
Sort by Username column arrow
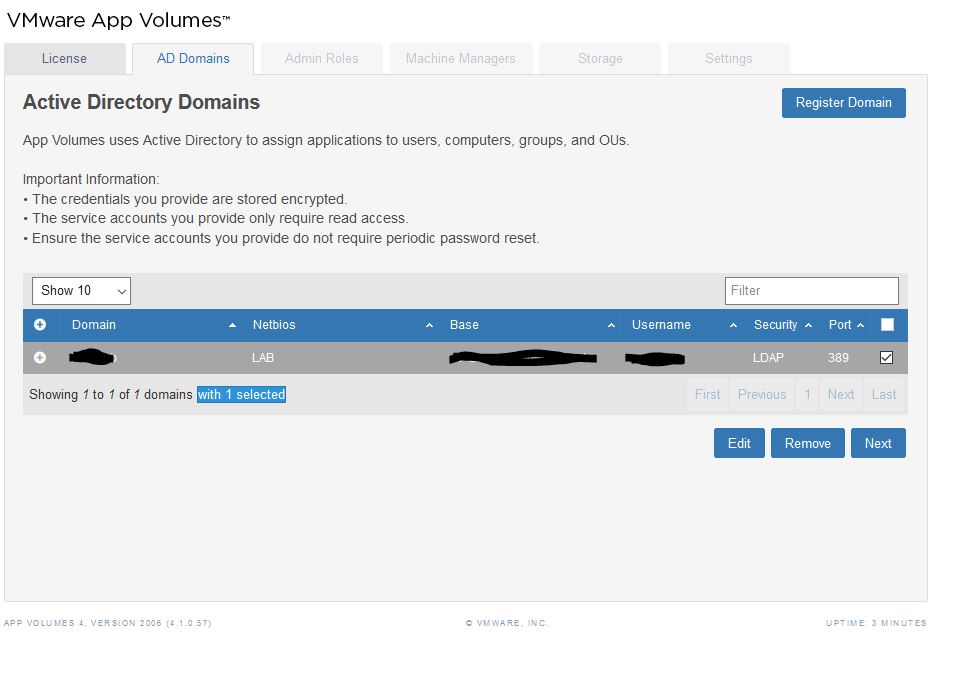click(x=733, y=325)
